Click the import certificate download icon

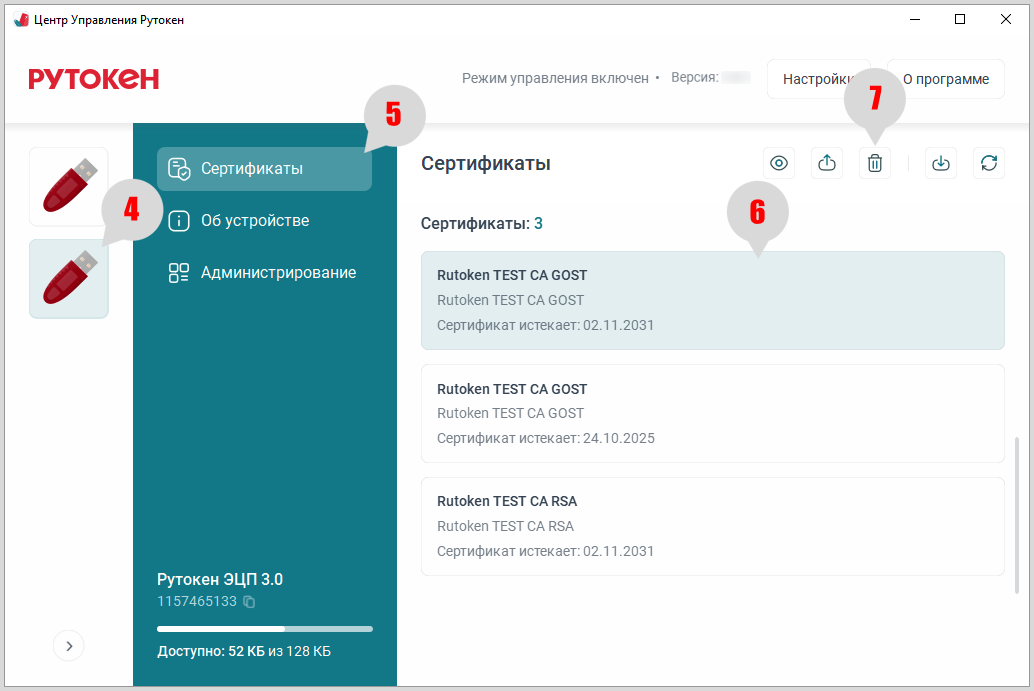(x=941, y=164)
